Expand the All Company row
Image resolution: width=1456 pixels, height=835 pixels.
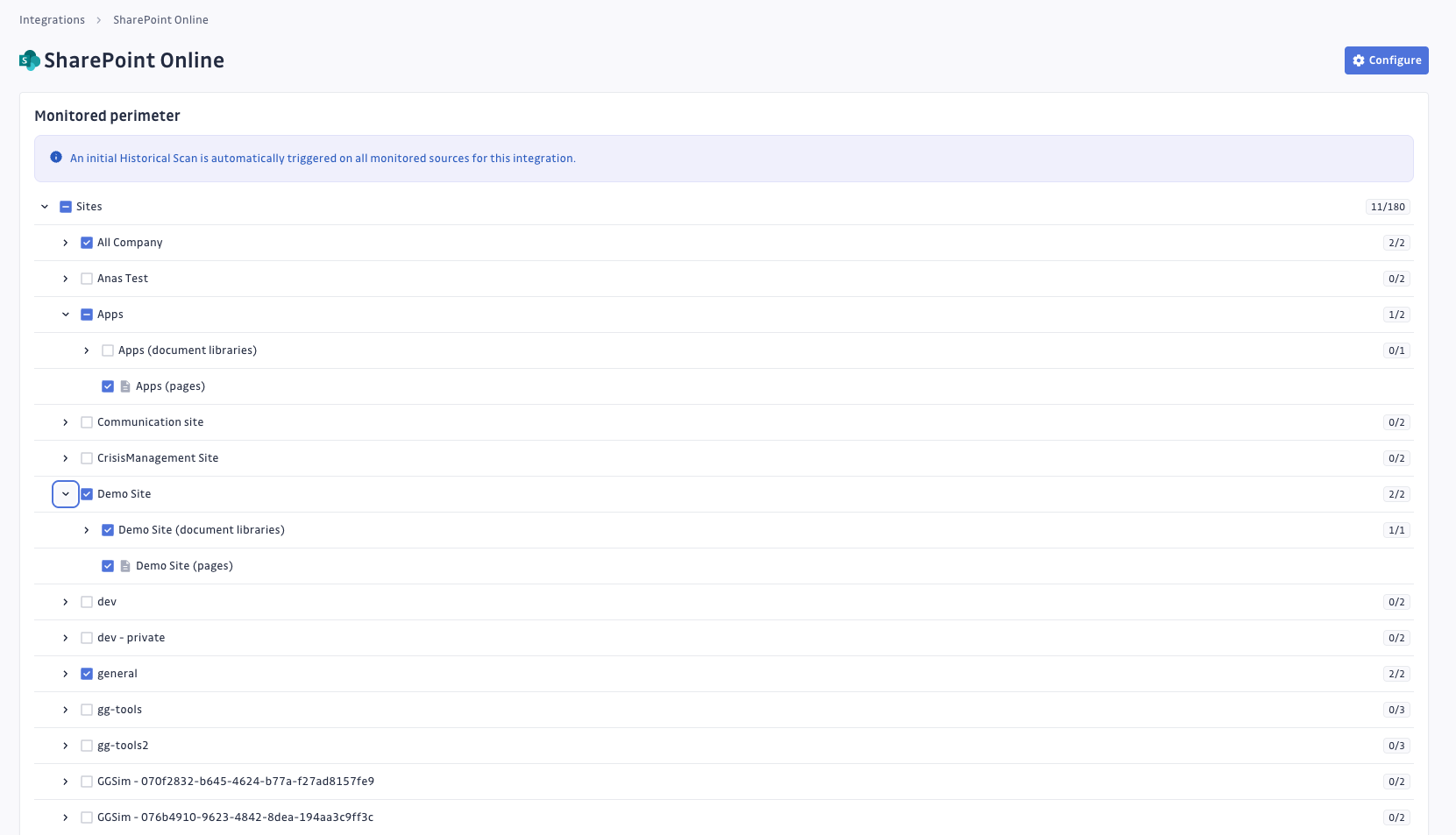66,243
